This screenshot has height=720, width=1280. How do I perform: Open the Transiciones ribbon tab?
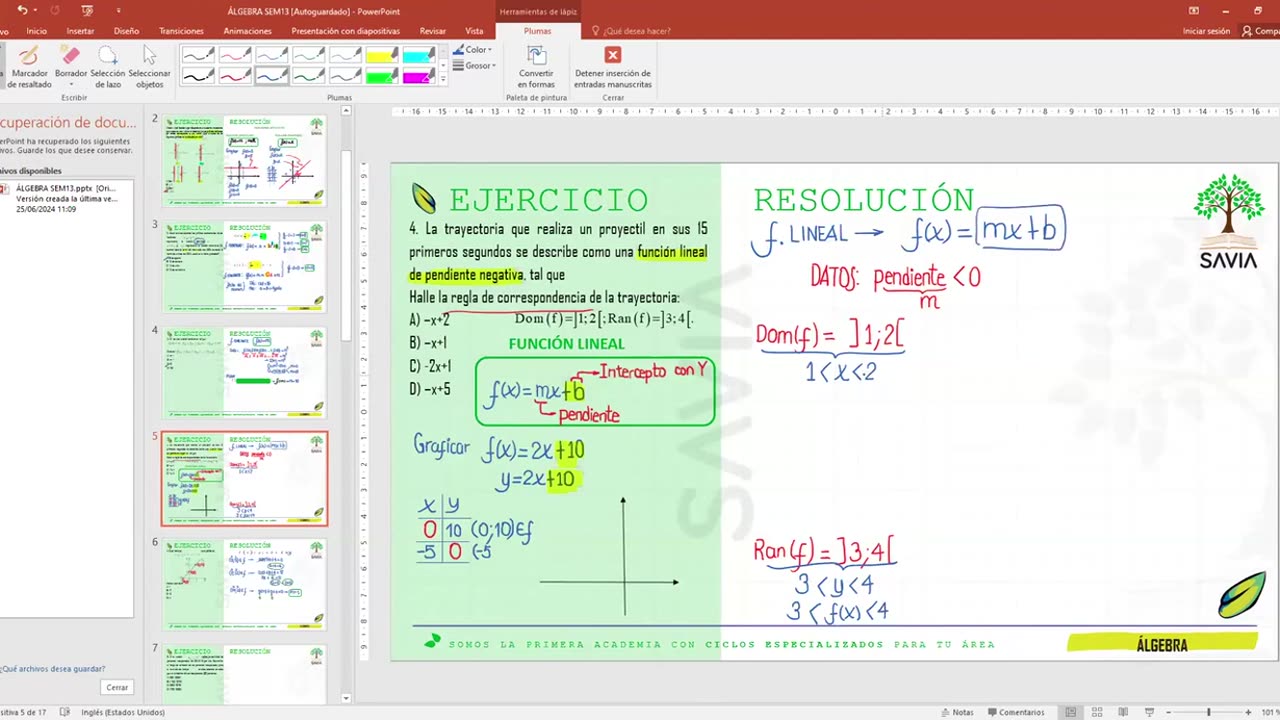coord(181,31)
